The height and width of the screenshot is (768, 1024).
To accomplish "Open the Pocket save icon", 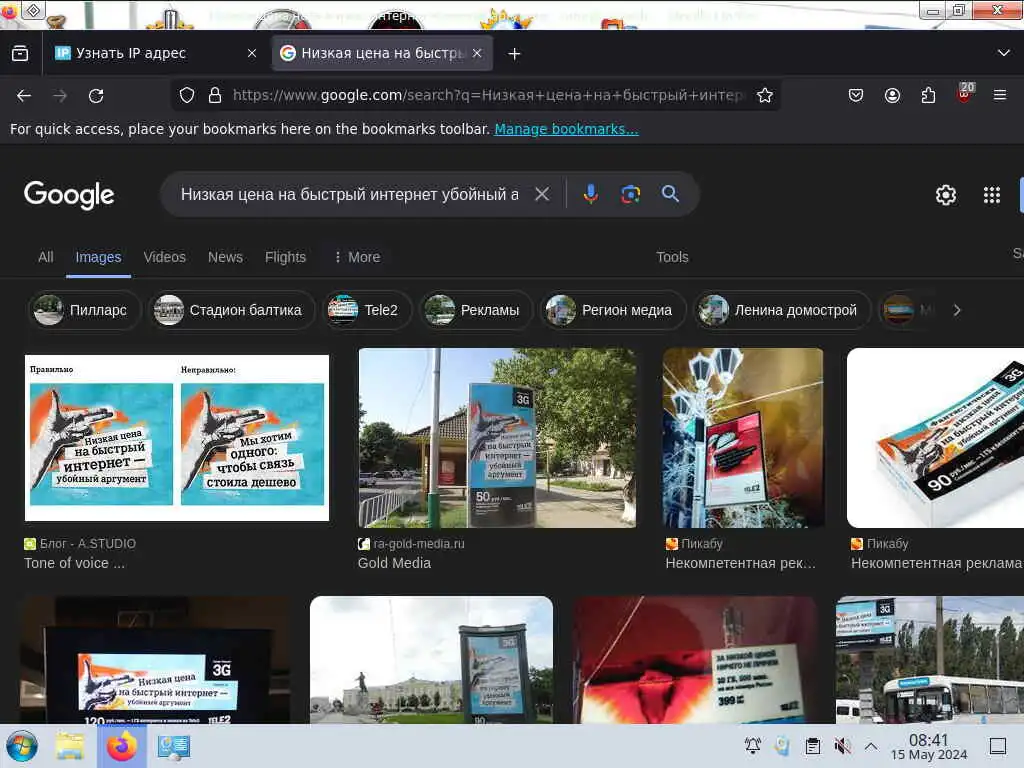I will [x=856, y=95].
